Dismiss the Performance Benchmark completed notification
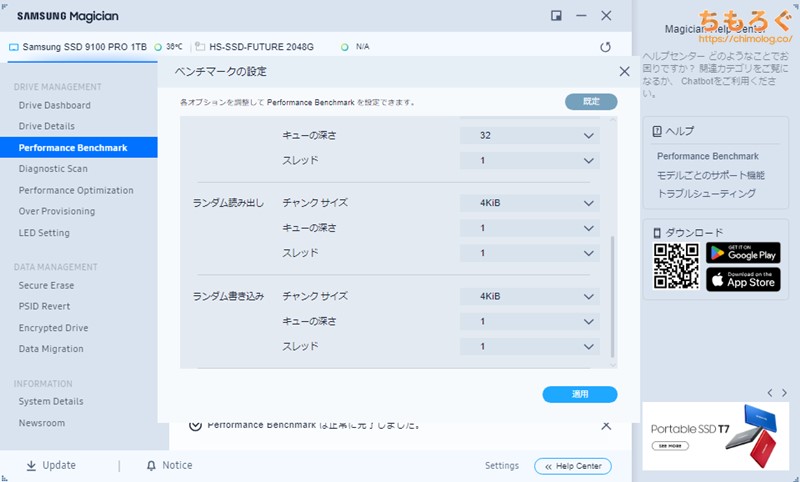Viewport: 800px width, 482px height. (x=606, y=425)
